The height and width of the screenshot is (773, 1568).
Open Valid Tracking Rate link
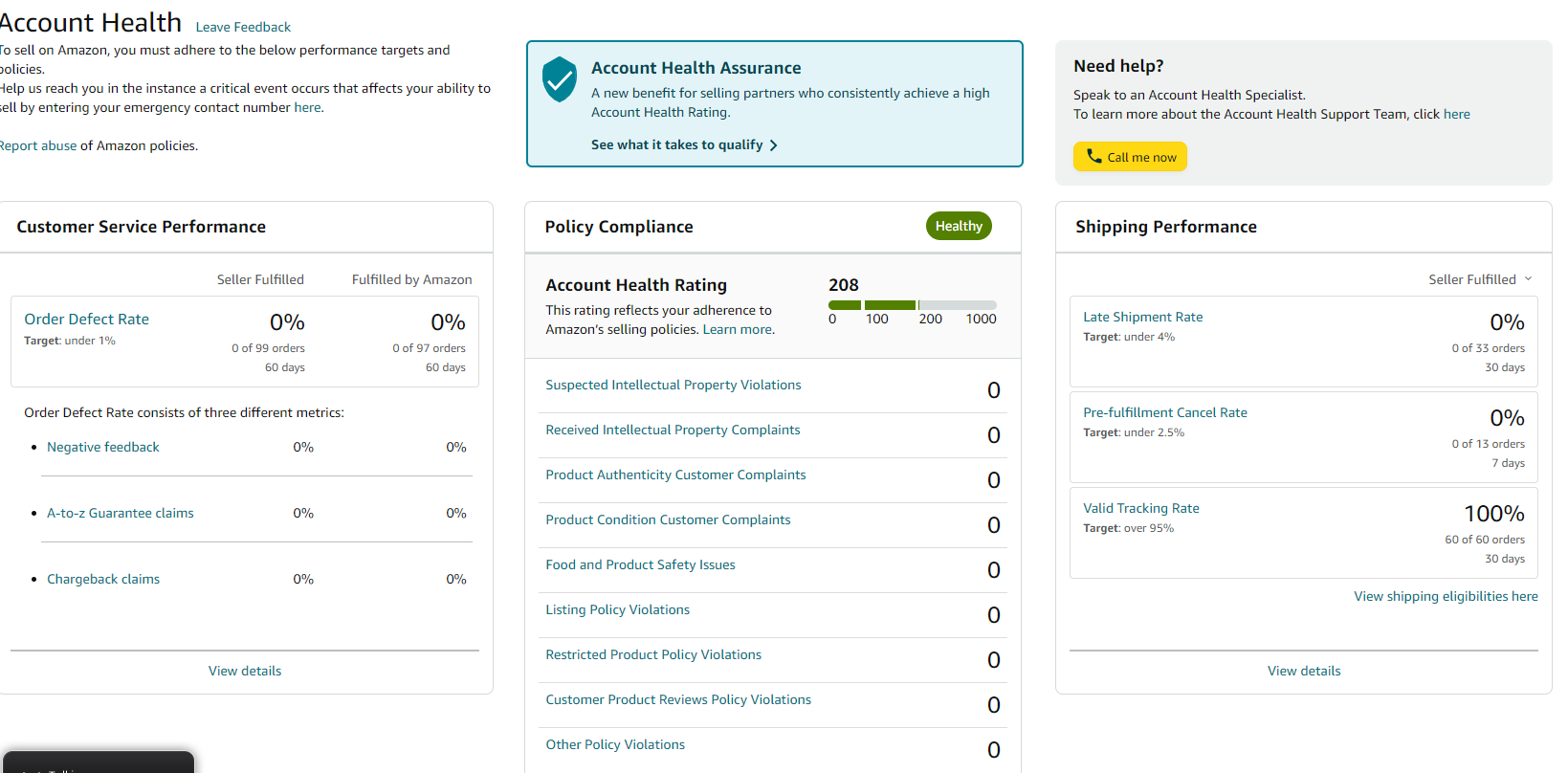coord(1141,508)
